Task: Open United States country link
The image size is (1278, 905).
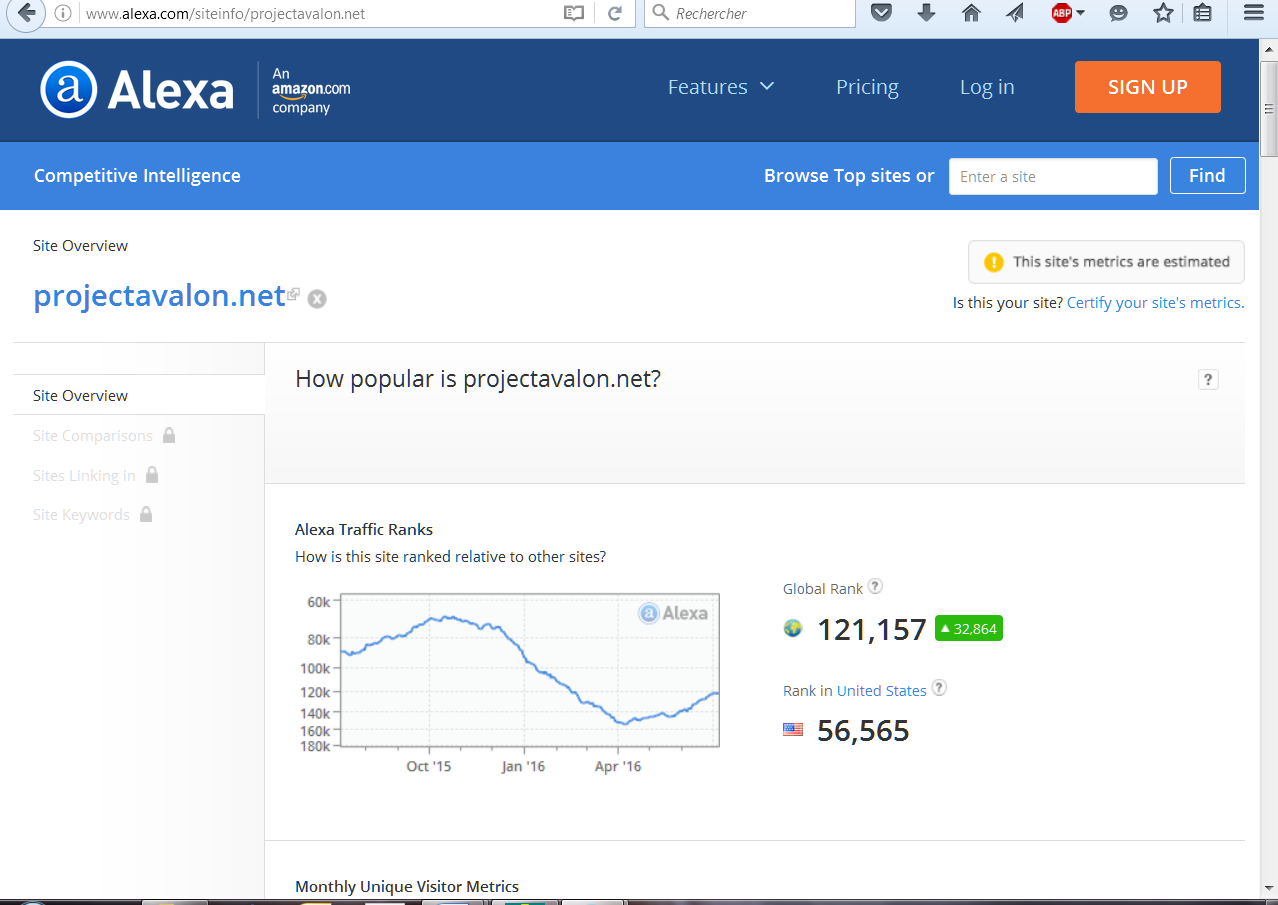Action: (x=881, y=691)
